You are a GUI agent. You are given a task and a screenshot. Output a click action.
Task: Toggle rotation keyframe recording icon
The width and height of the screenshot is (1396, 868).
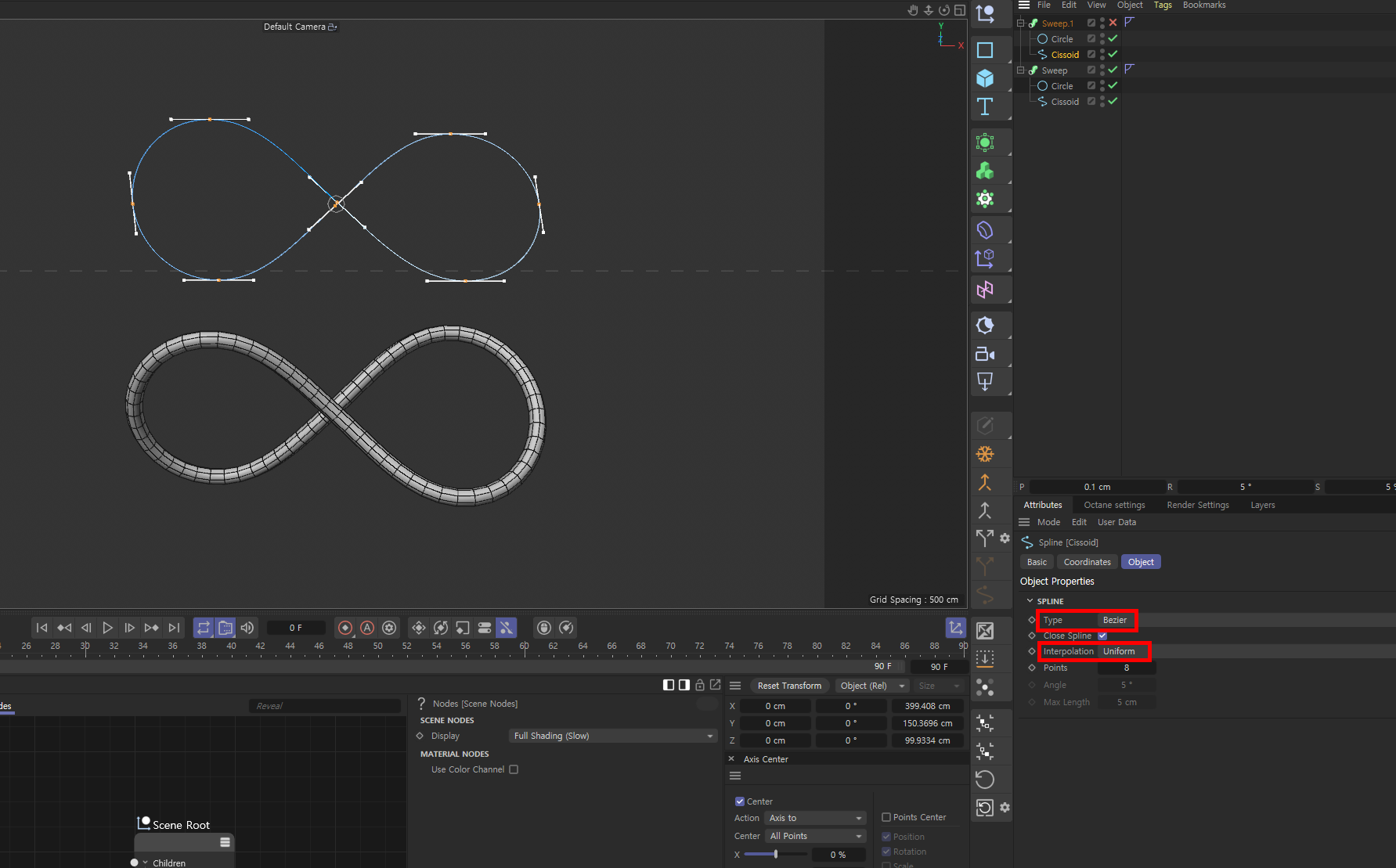coord(441,628)
